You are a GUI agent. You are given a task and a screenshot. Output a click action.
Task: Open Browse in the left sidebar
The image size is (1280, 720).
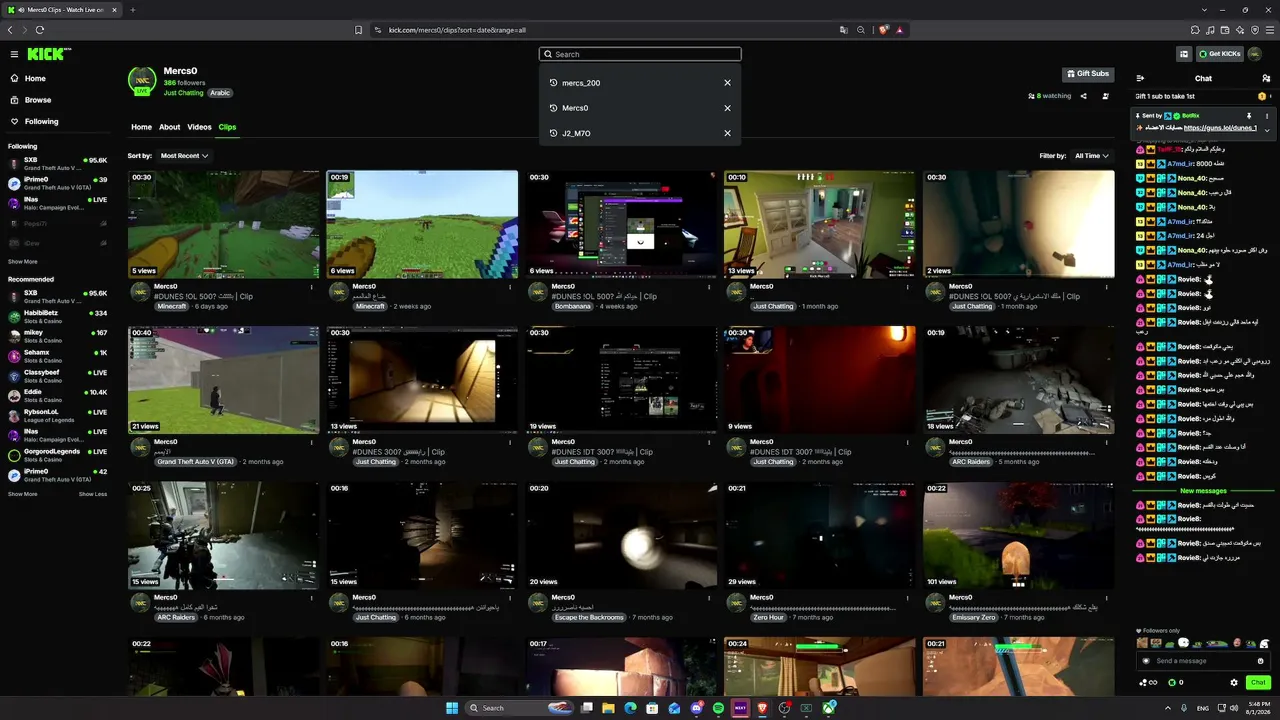tap(38, 100)
